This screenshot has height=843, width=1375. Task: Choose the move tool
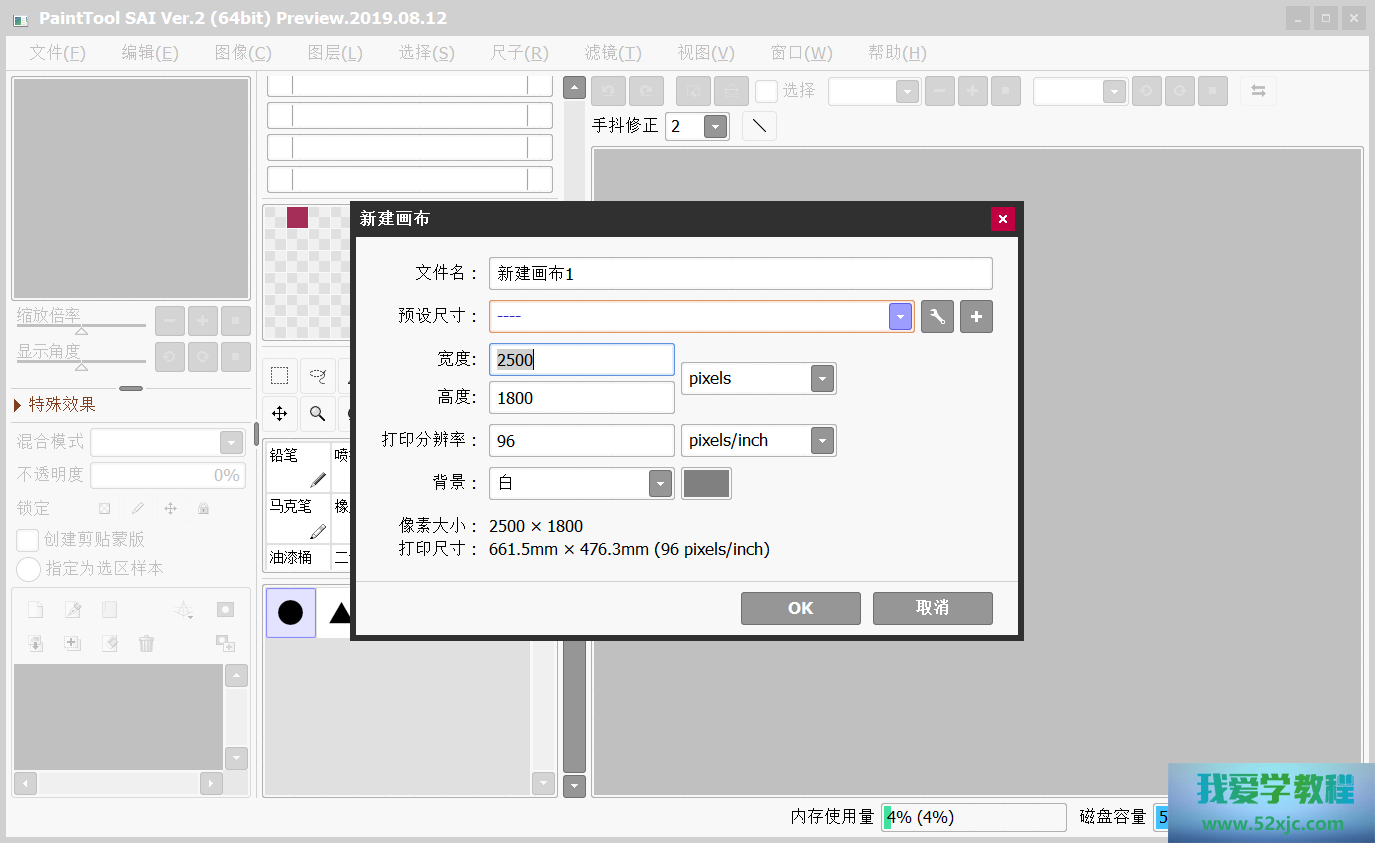coord(280,413)
